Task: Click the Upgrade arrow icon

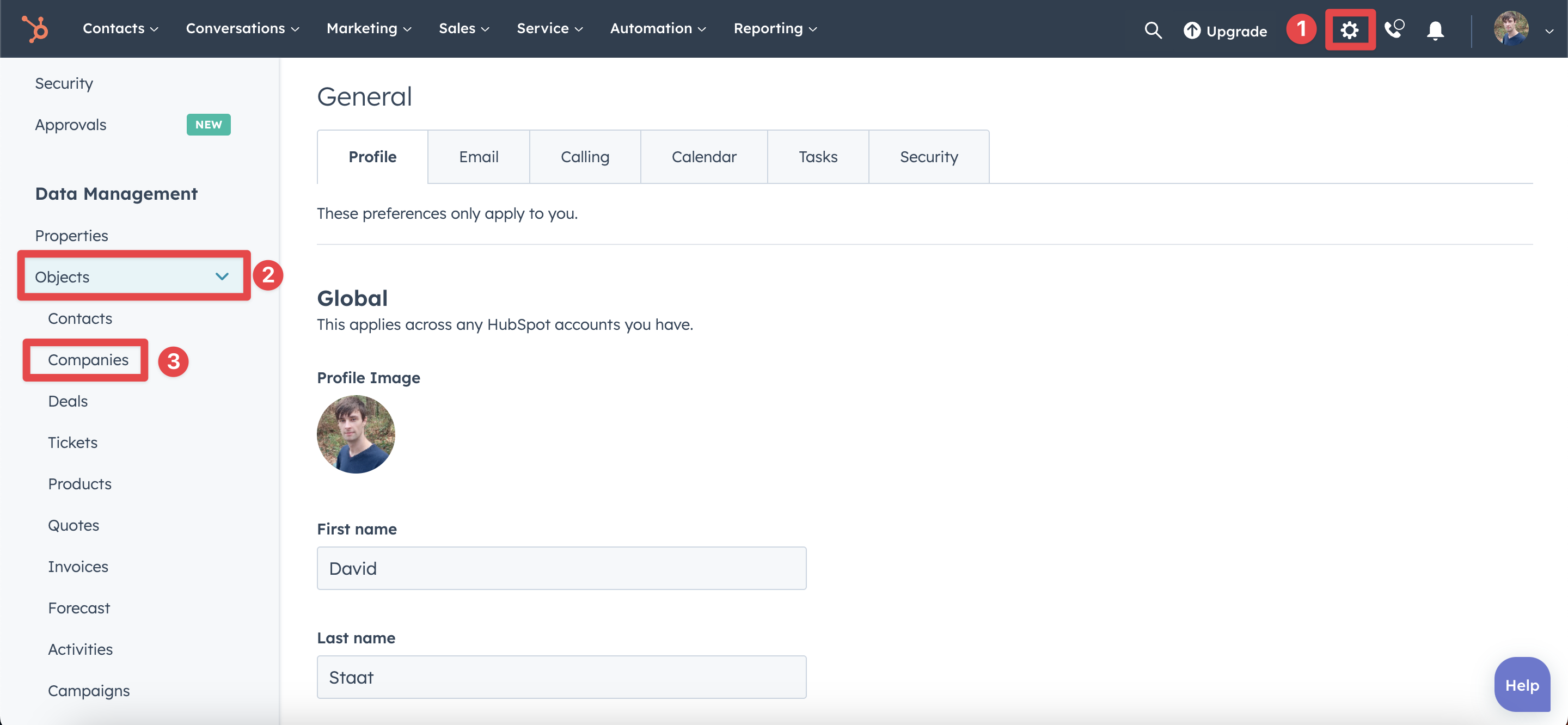Action: 1191,30
